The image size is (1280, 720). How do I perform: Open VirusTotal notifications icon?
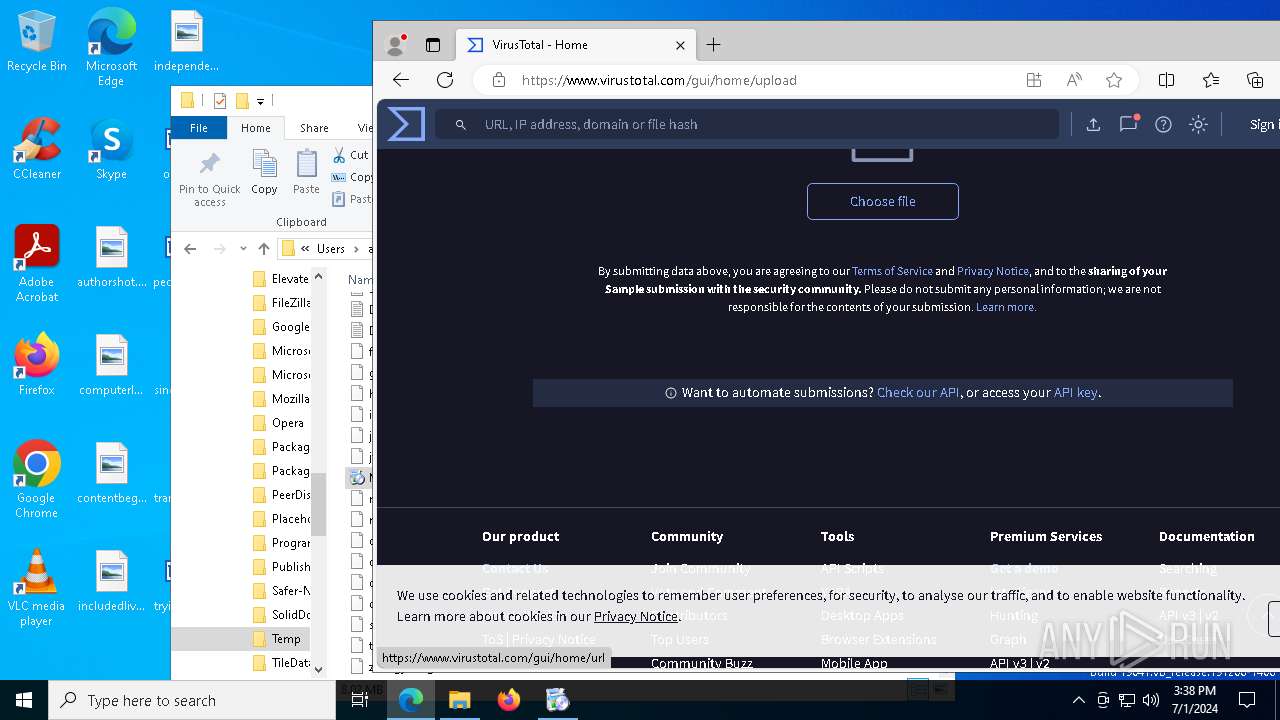(1129, 124)
